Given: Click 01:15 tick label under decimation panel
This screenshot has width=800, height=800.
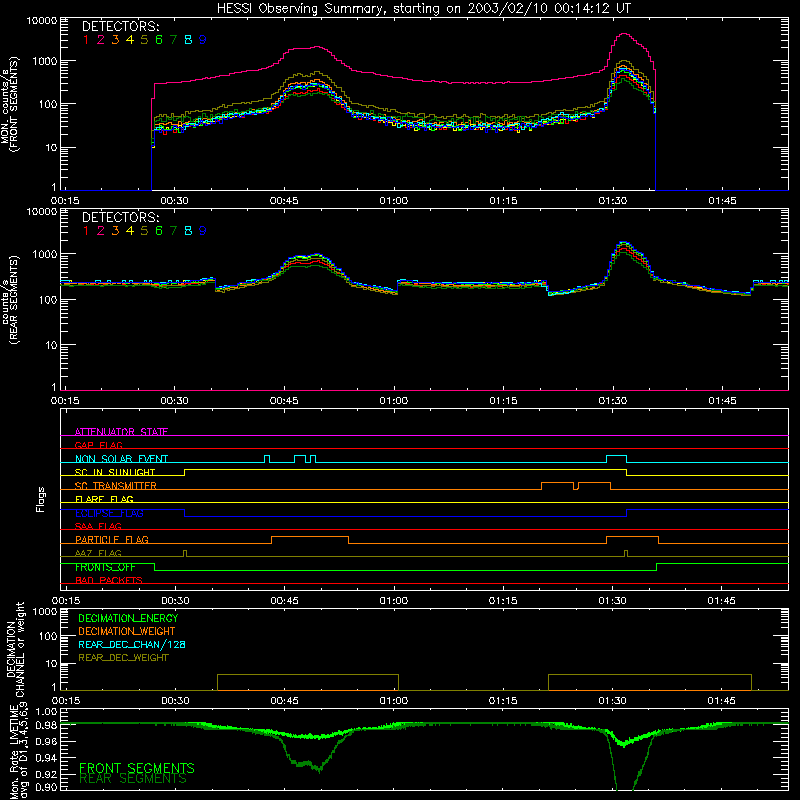Looking at the screenshot, I should (x=503, y=701).
